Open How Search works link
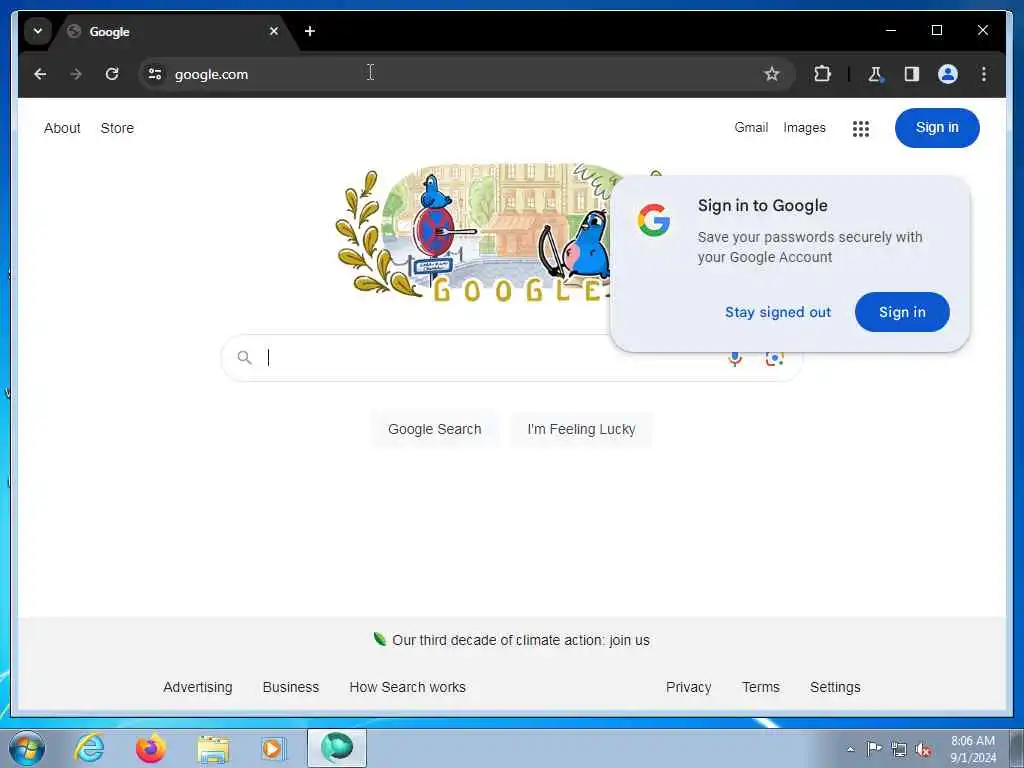The height and width of the screenshot is (768, 1024). (x=407, y=687)
